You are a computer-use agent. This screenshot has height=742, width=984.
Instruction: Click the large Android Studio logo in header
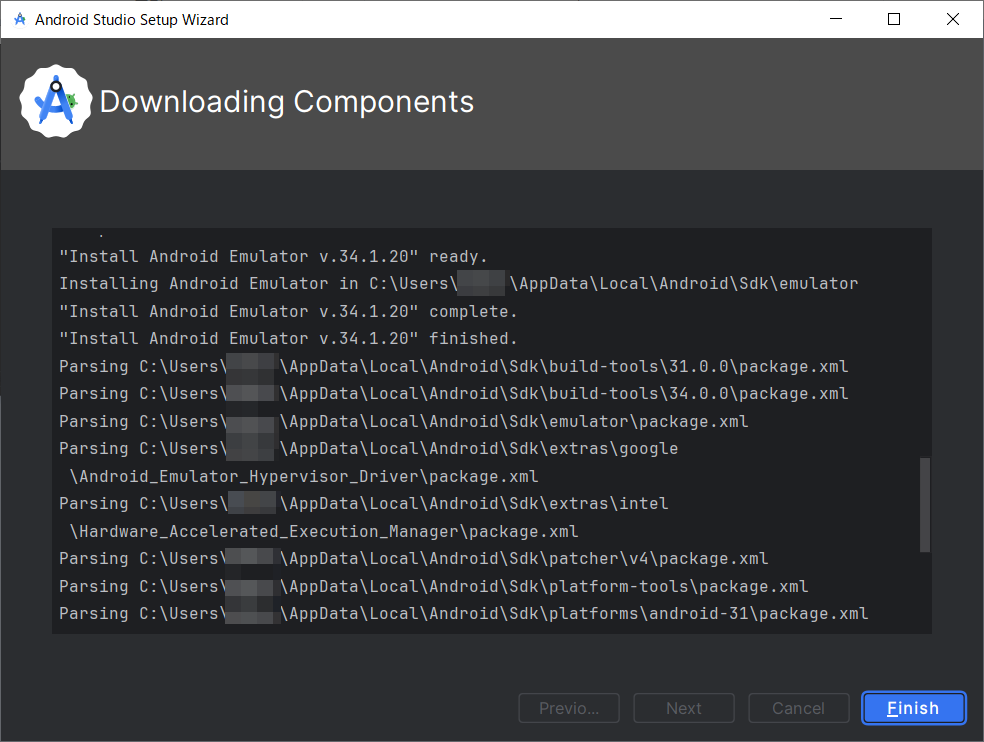point(56,101)
